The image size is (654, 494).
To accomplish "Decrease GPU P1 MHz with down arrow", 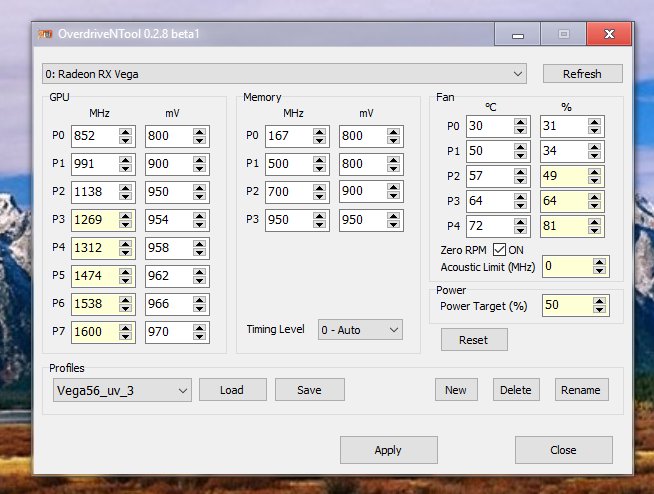I will (126, 168).
